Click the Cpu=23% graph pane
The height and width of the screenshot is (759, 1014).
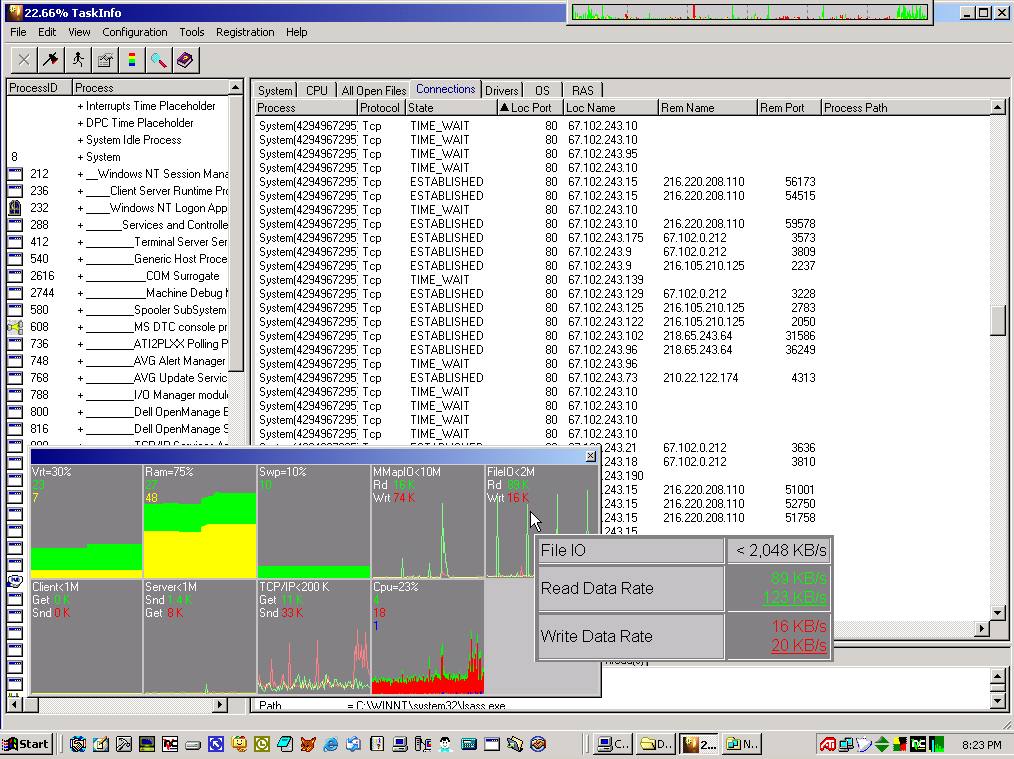(x=427, y=636)
